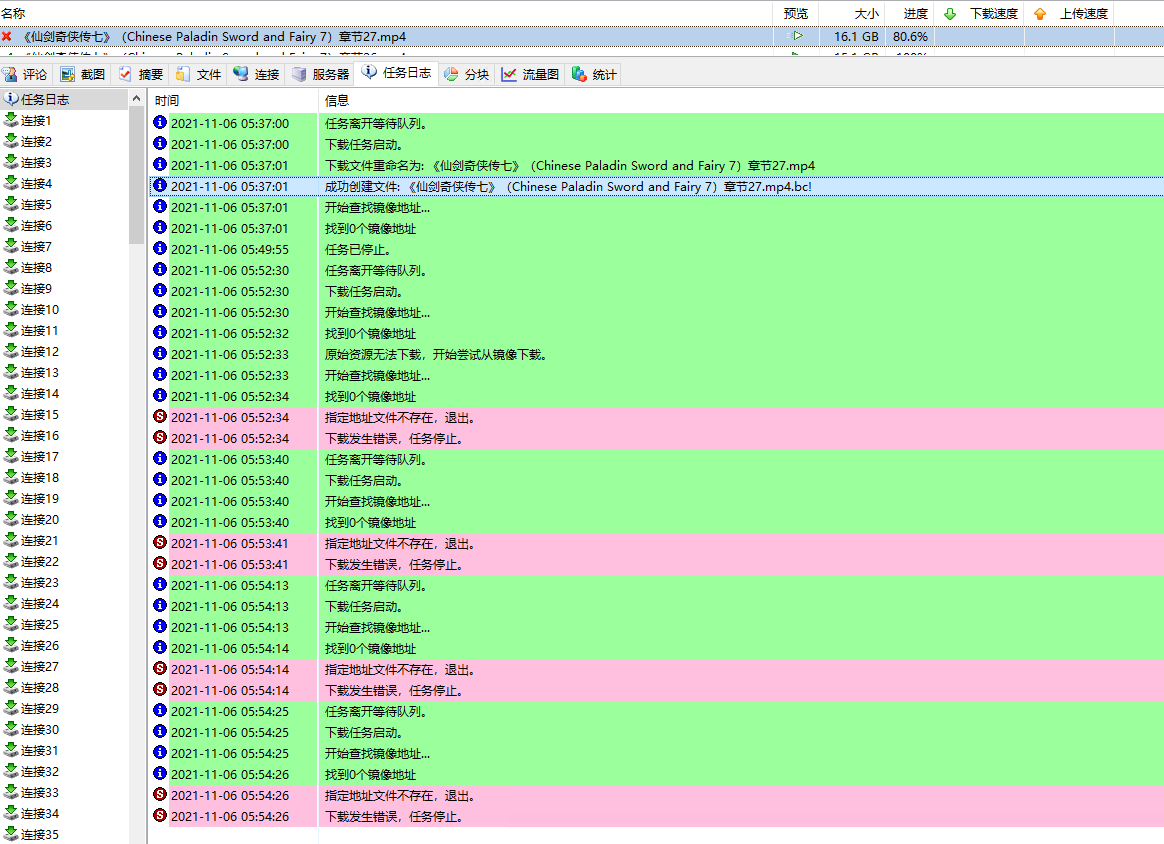Click the icon beside 连接8
The width and height of the screenshot is (1164, 844).
point(11,266)
